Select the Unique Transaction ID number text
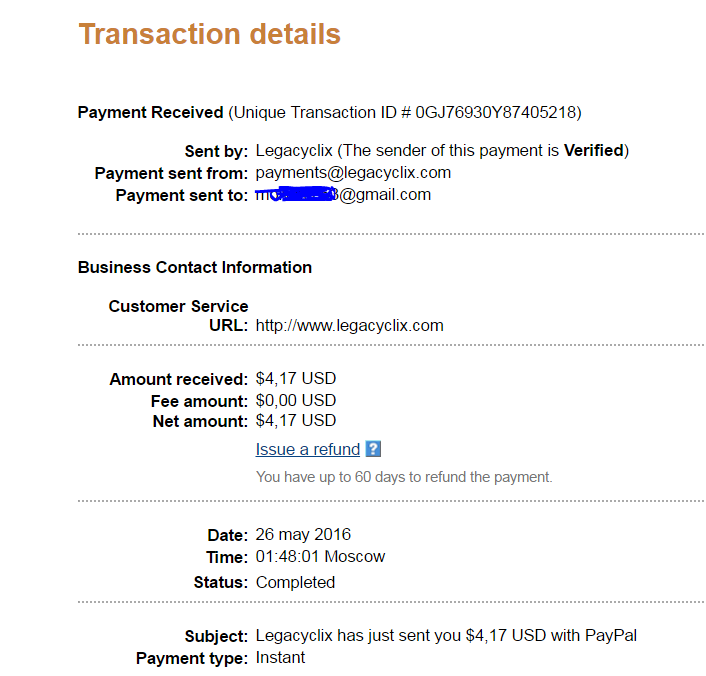706x676 pixels. [495, 112]
